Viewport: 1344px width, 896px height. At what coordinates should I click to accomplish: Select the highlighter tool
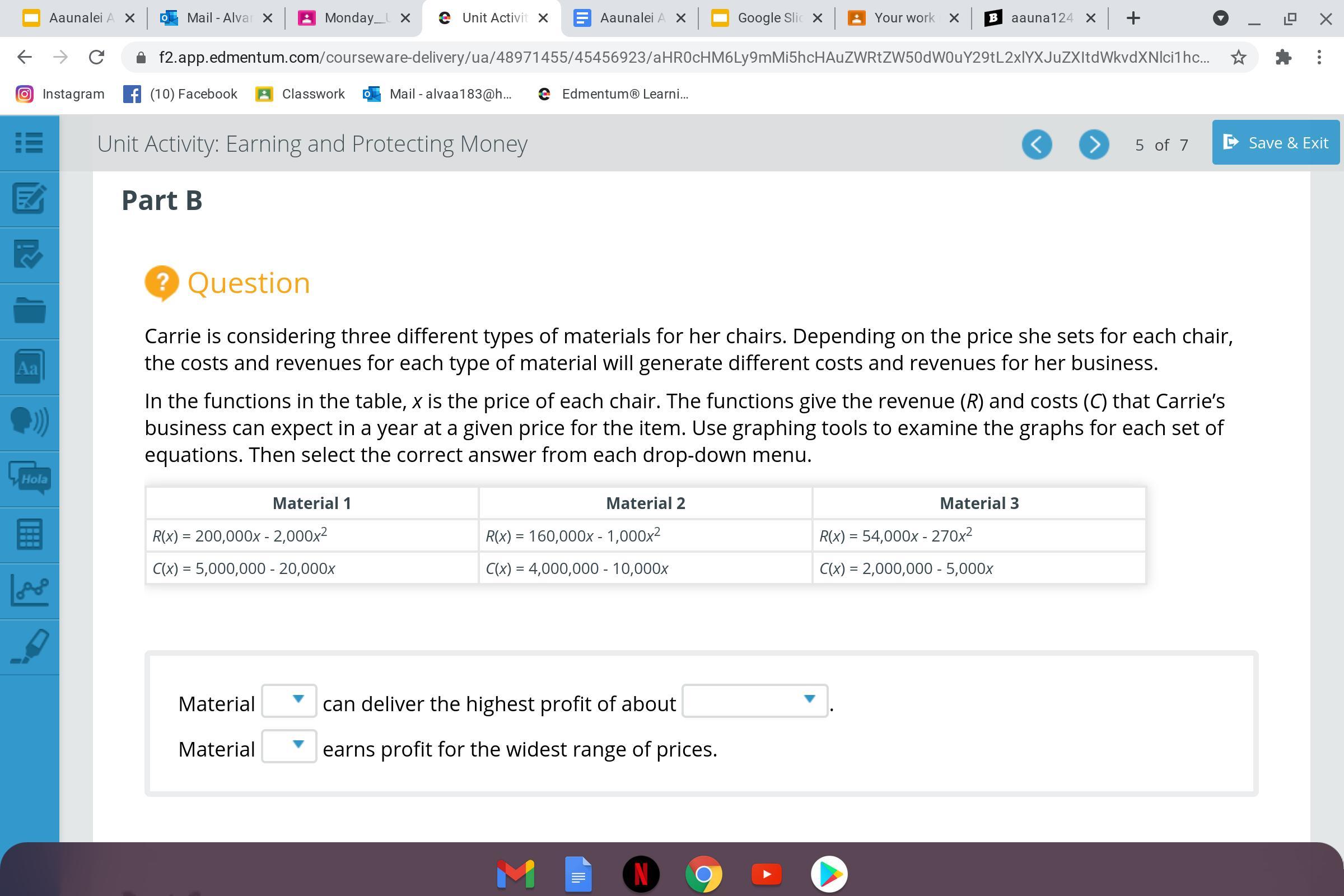click(x=29, y=646)
